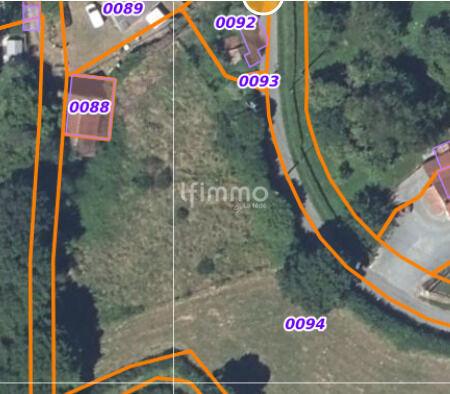This screenshot has width=450, height=394.
Task: Select the purple building outline in top-left corner
Action: [x=32, y=16]
